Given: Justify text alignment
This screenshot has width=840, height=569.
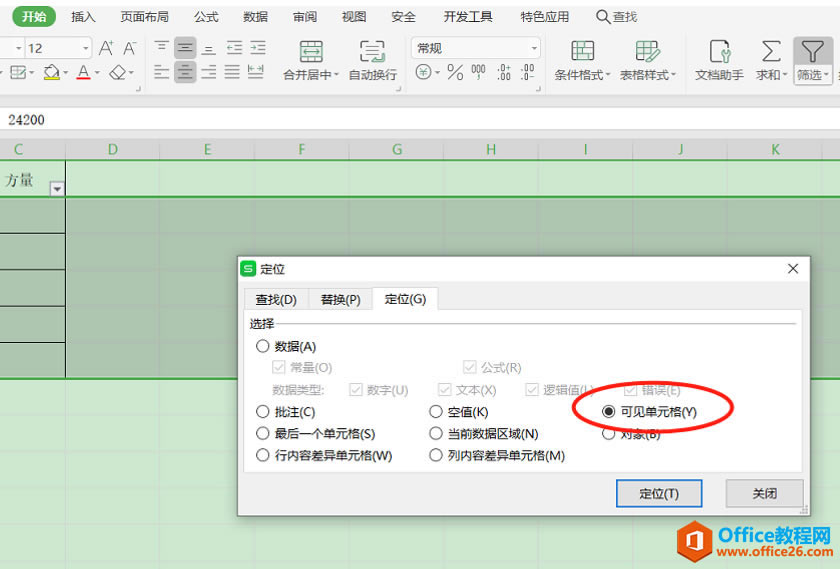Looking at the screenshot, I should pyautogui.click(x=232, y=71).
